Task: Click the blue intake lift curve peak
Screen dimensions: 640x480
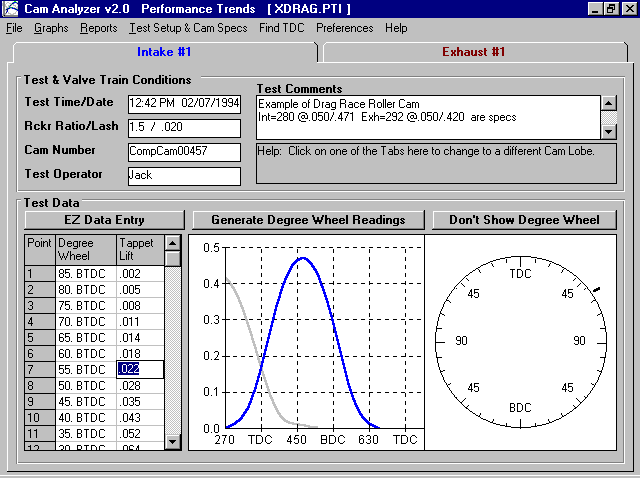Action: pos(303,258)
